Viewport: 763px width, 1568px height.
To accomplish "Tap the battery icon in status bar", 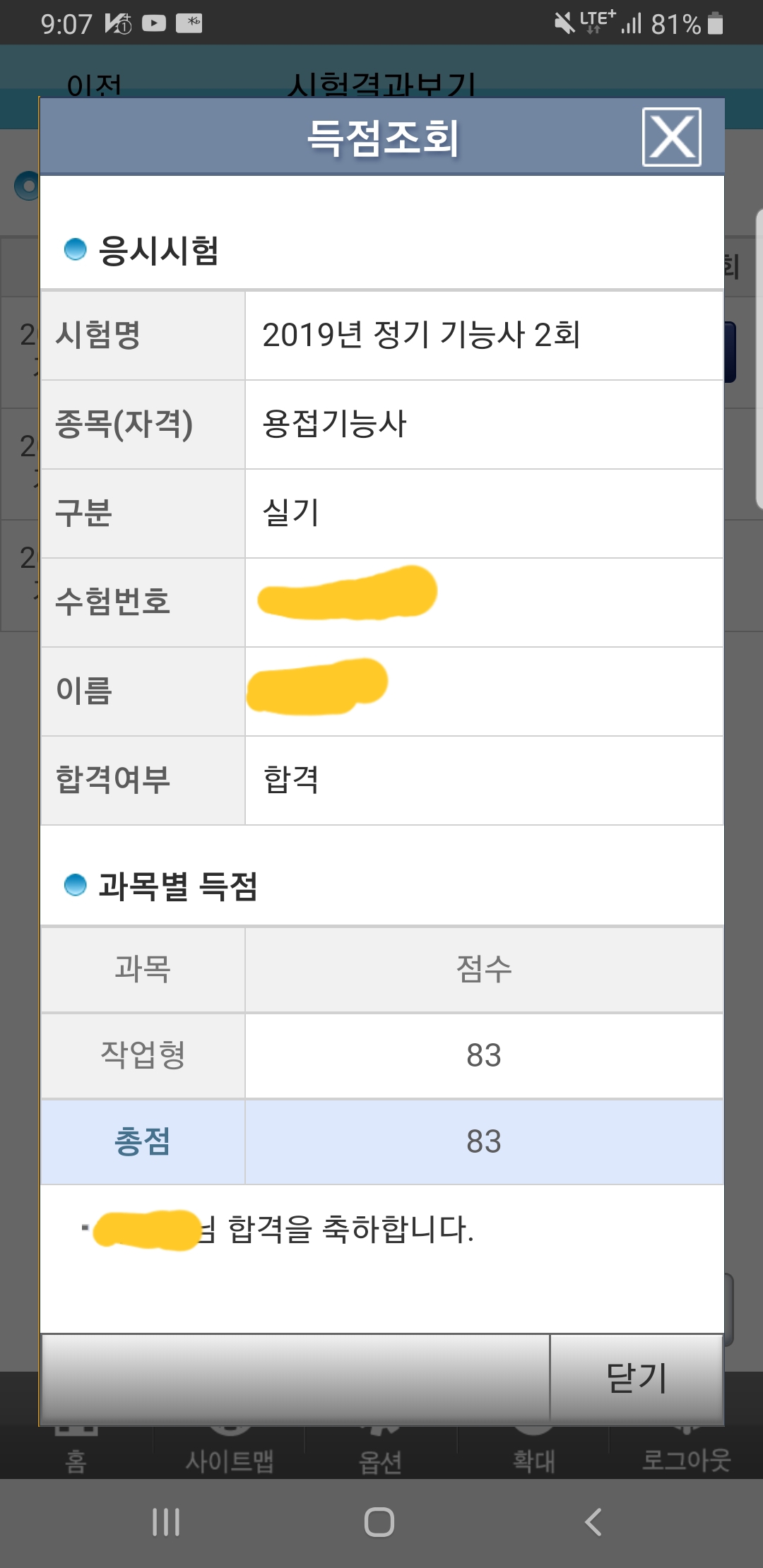I will tap(716, 23).
